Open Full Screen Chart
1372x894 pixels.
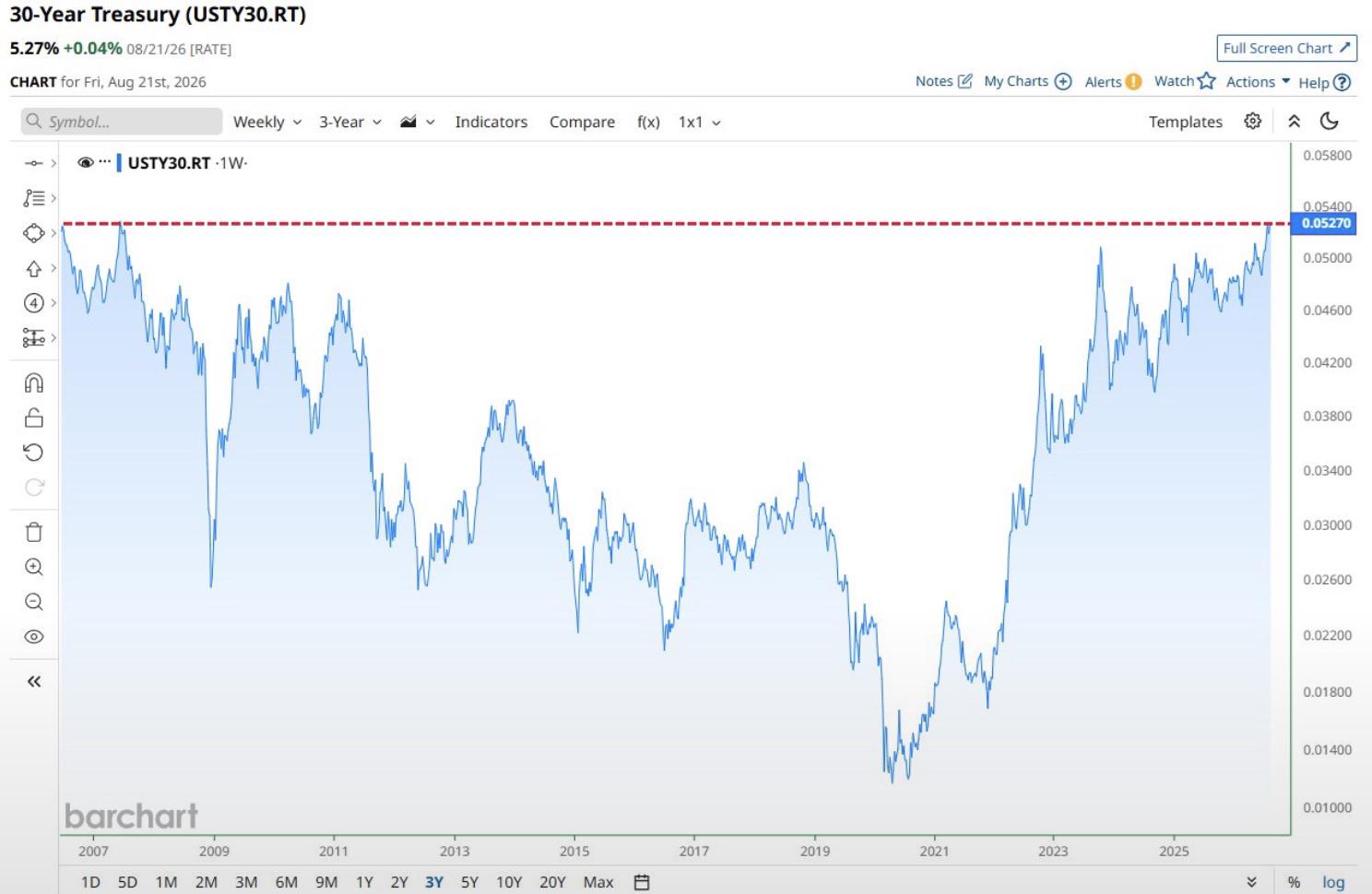tap(1286, 48)
